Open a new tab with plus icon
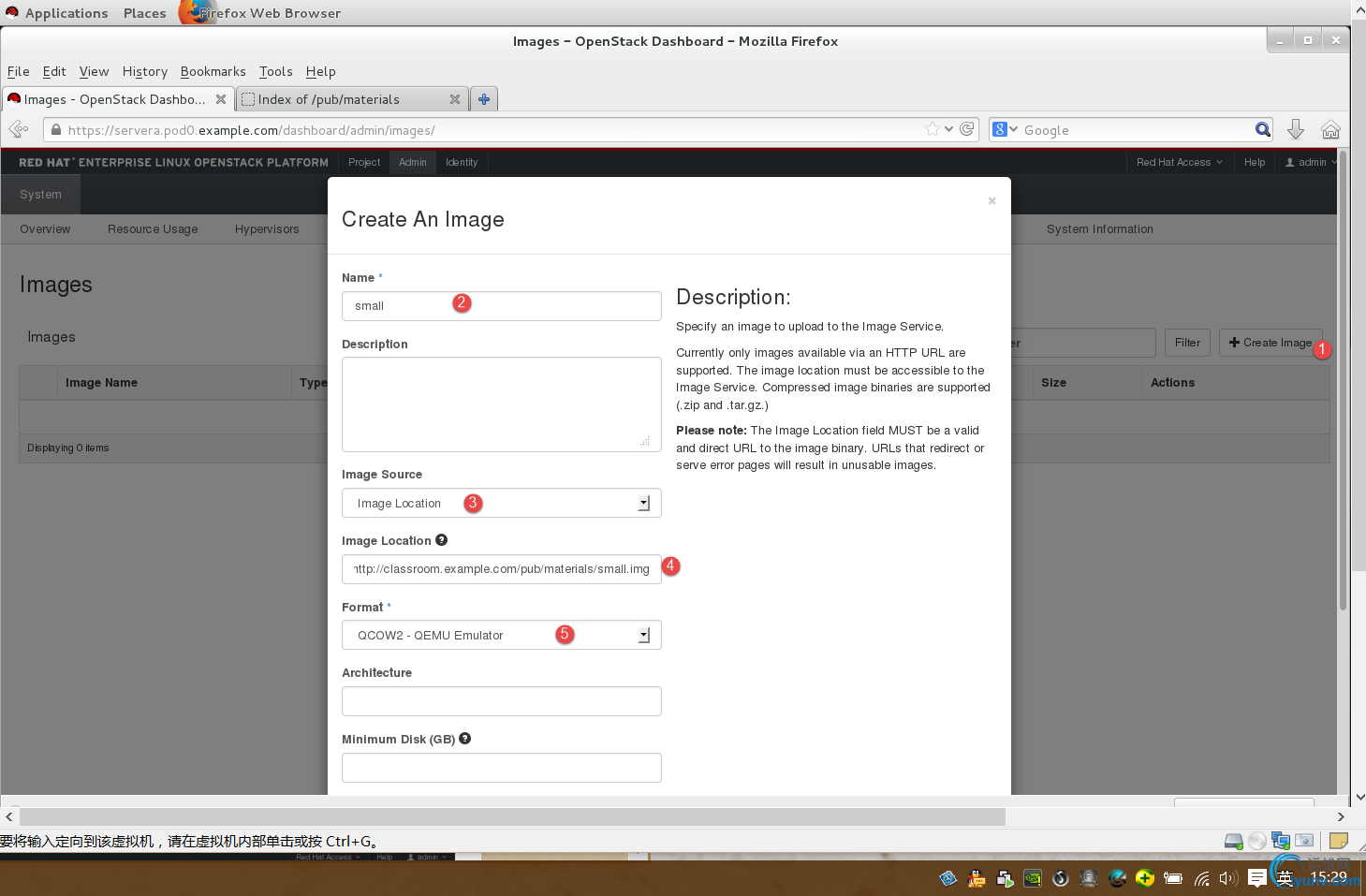 point(484,99)
